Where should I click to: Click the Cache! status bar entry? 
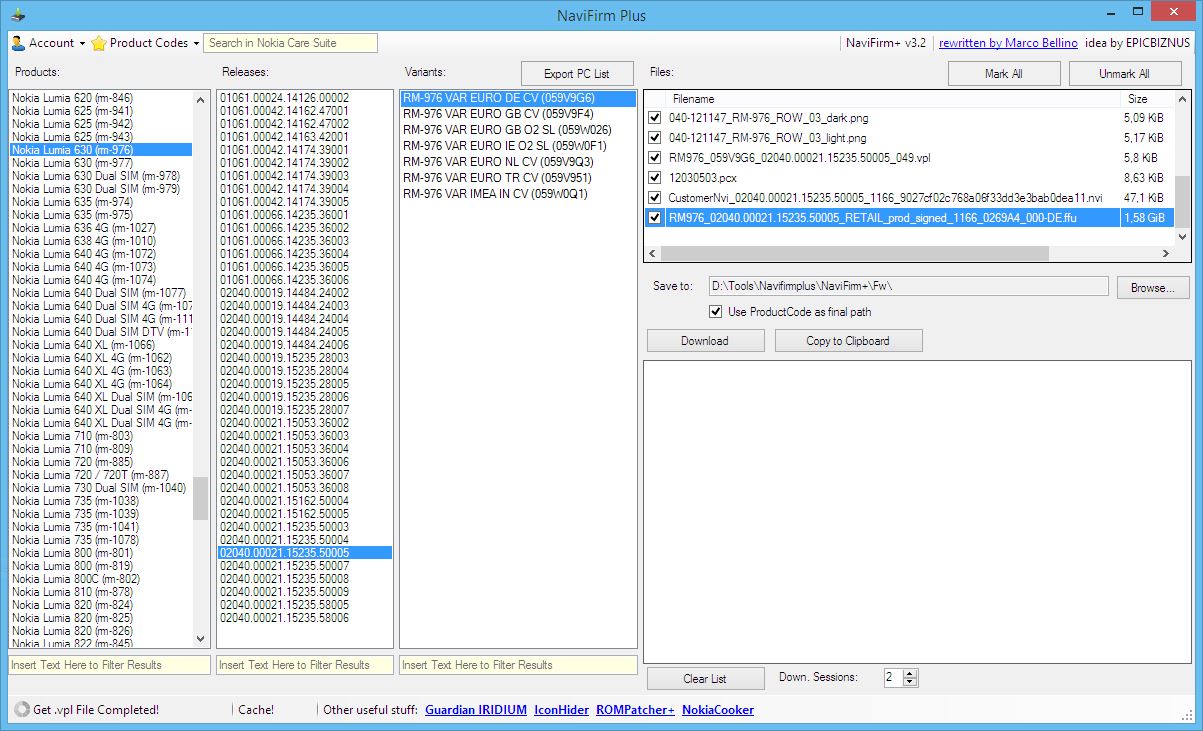256,710
